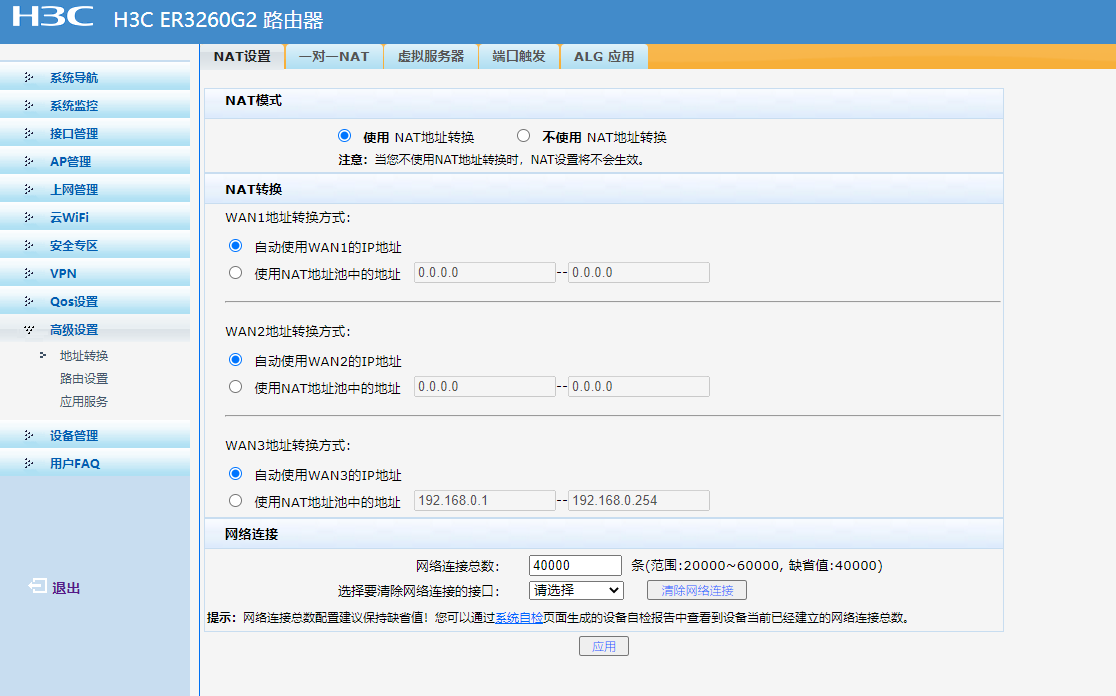Click the 网络连接总数 input field
This screenshot has width=1116, height=696.
pos(576,566)
